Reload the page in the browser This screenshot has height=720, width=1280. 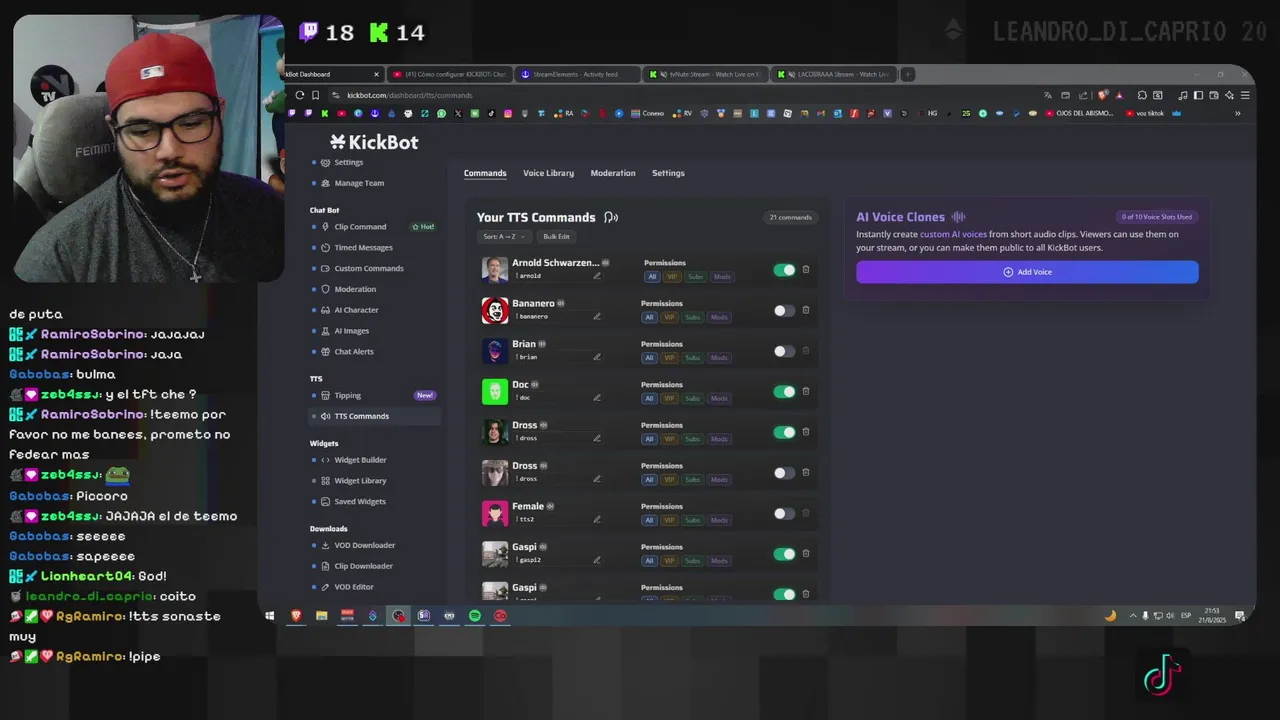299,95
